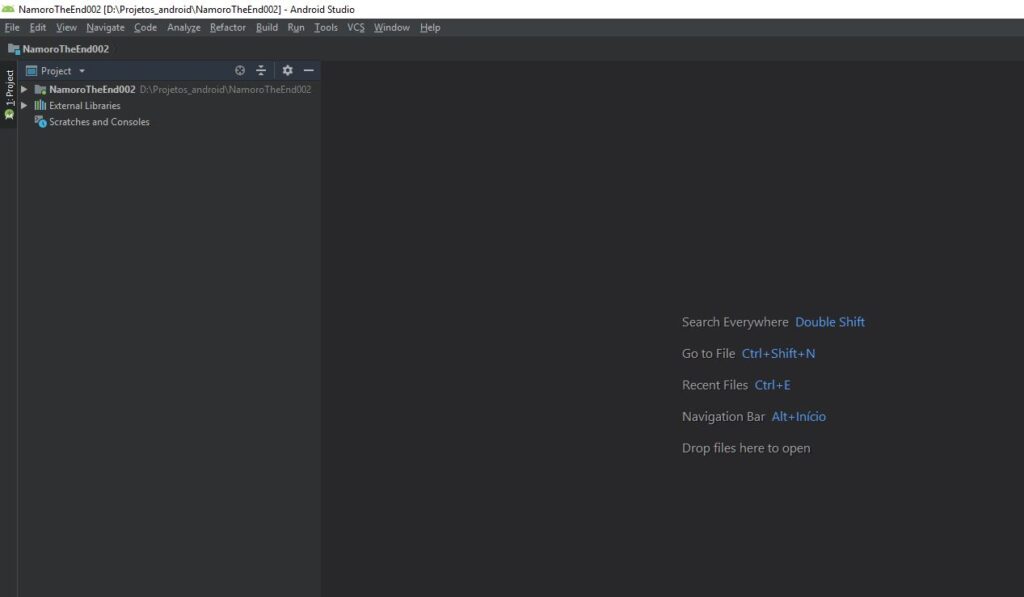Hide the Project tool window with minus icon
Image resolution: width=1024 pixels, height=597 pixels.
pyautogui.click(x=309, y=71)
